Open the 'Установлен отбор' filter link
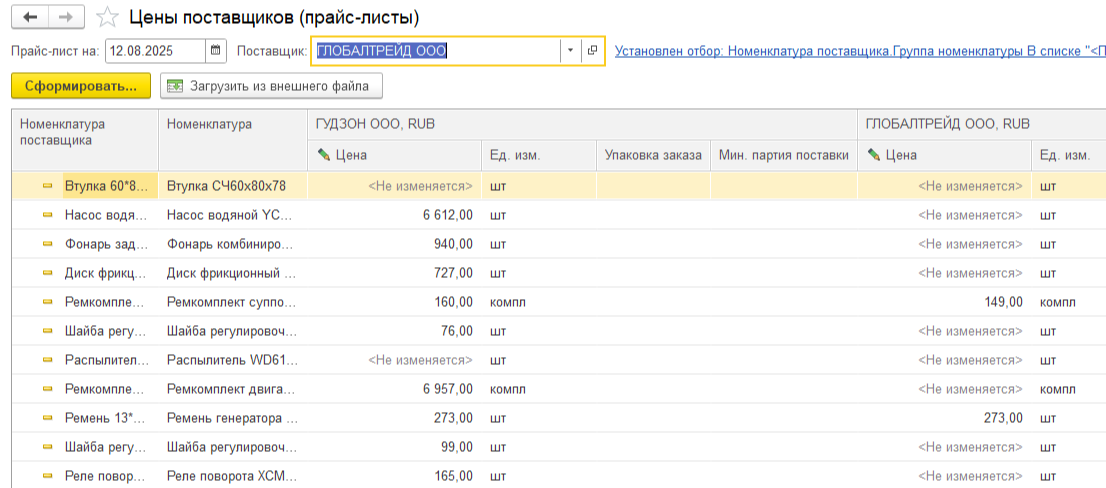Screen dimensions: 1106x488 [x=860, y=51]
